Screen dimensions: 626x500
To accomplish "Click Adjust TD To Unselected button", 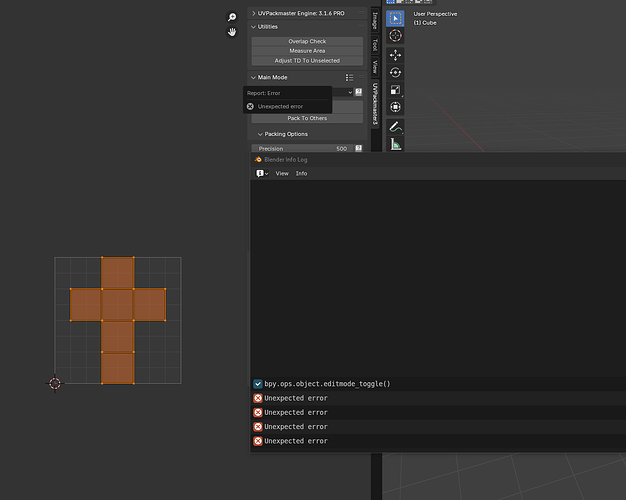I will [x=307, y=61].
